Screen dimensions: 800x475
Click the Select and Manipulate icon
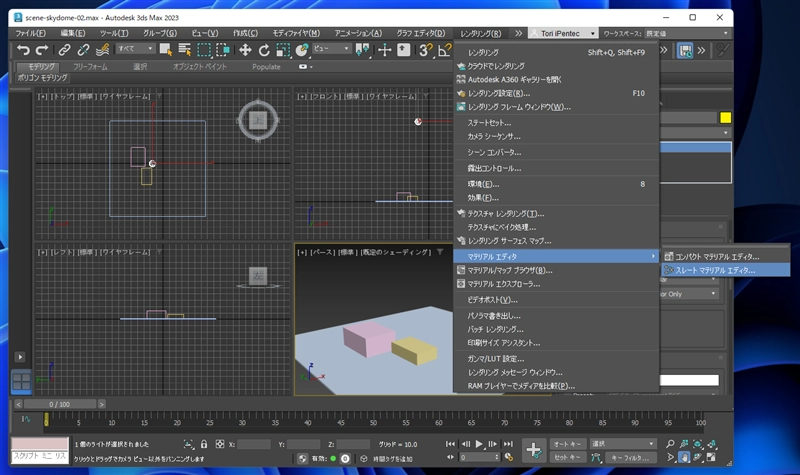[384, 50]
